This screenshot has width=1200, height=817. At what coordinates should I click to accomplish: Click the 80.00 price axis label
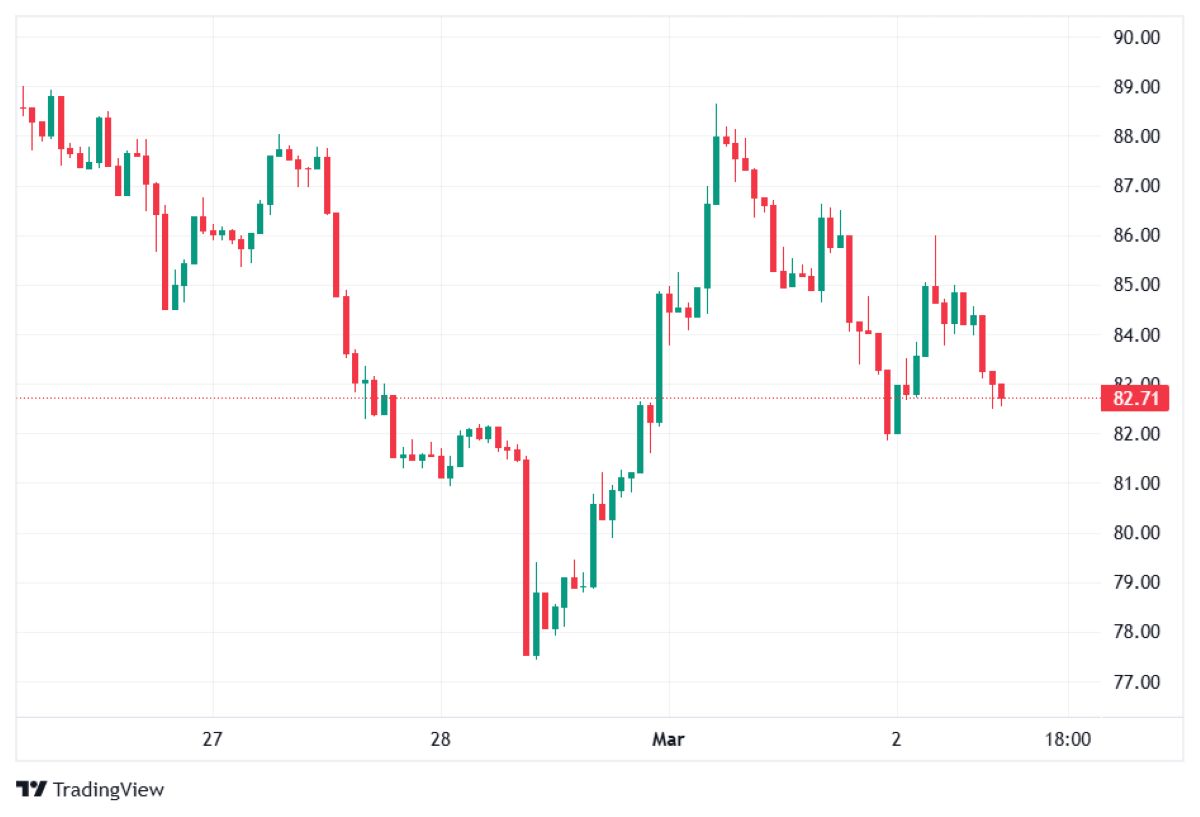1136,533
